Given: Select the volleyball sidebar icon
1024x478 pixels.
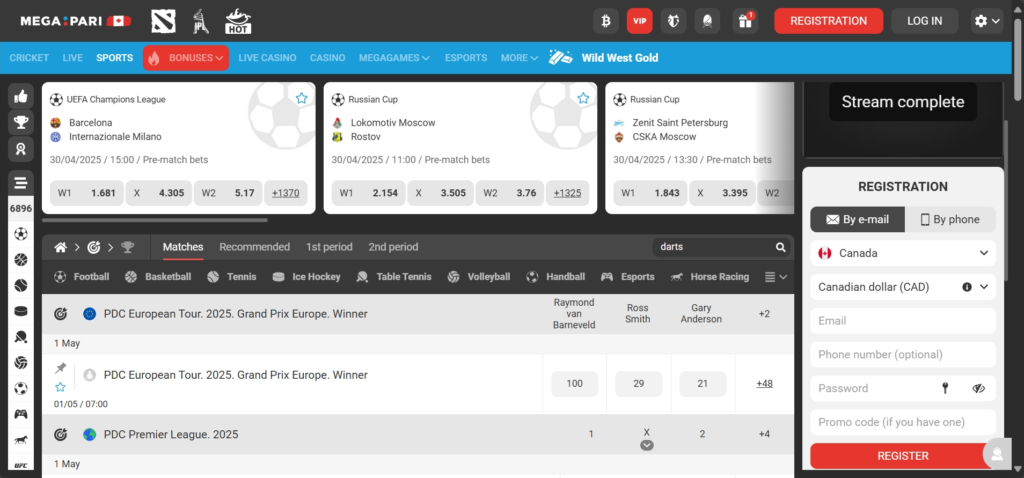Looking at the screenshot, I should coord(21,362).
